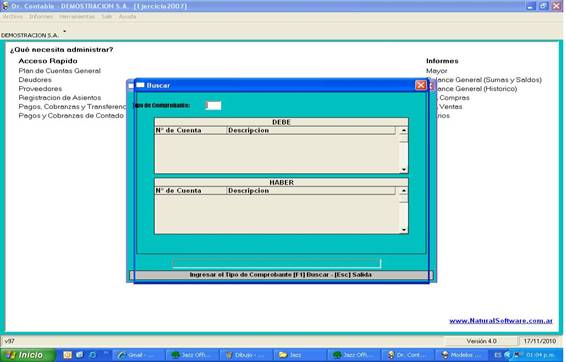Open the Ayuda menu
The height and width of the screenshot is (362, 566).
127,17
